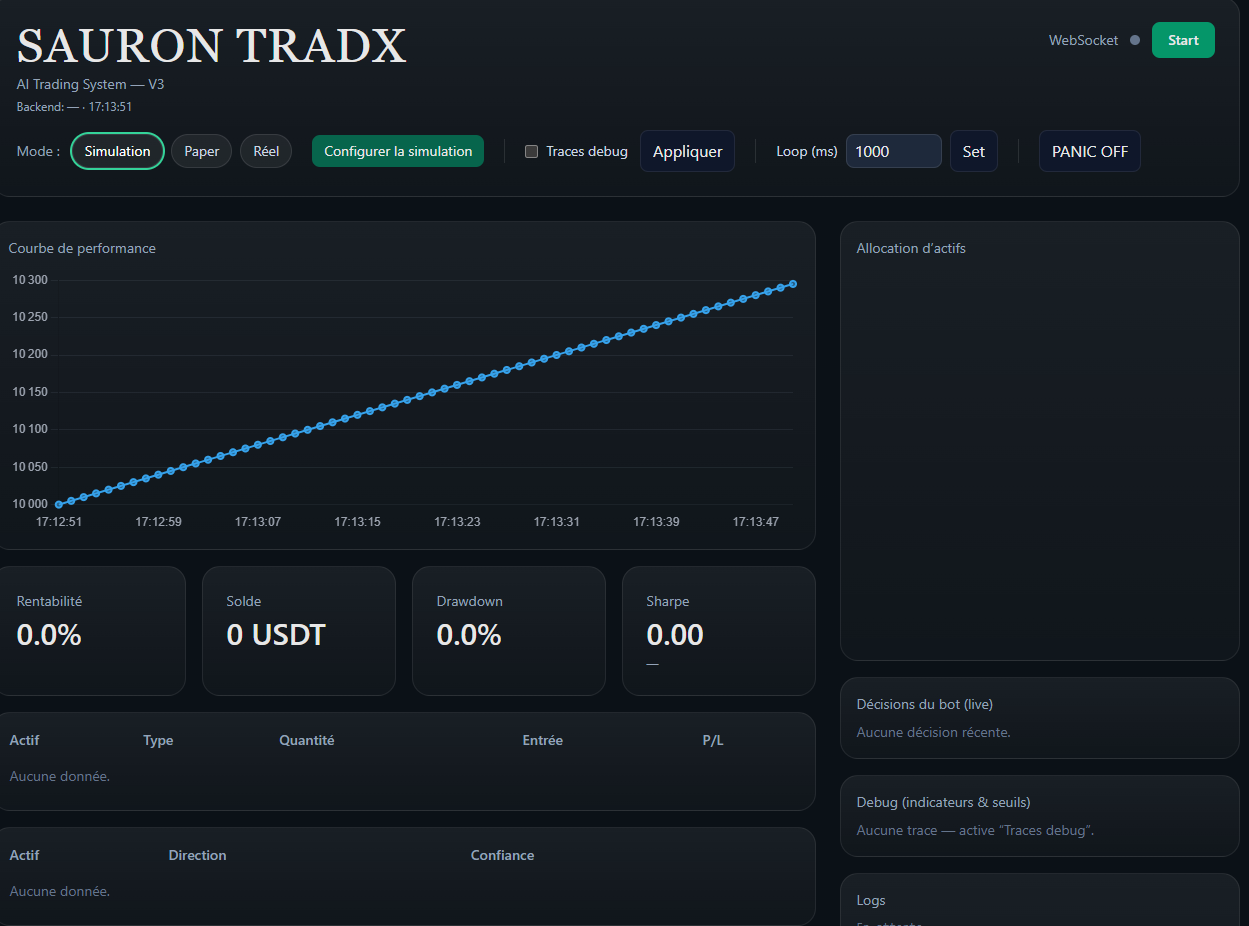The width and height of the screenshot is (1249, 926).
Task: Click the AI Trading System — V3 subtitle
Action: point(91,84)
